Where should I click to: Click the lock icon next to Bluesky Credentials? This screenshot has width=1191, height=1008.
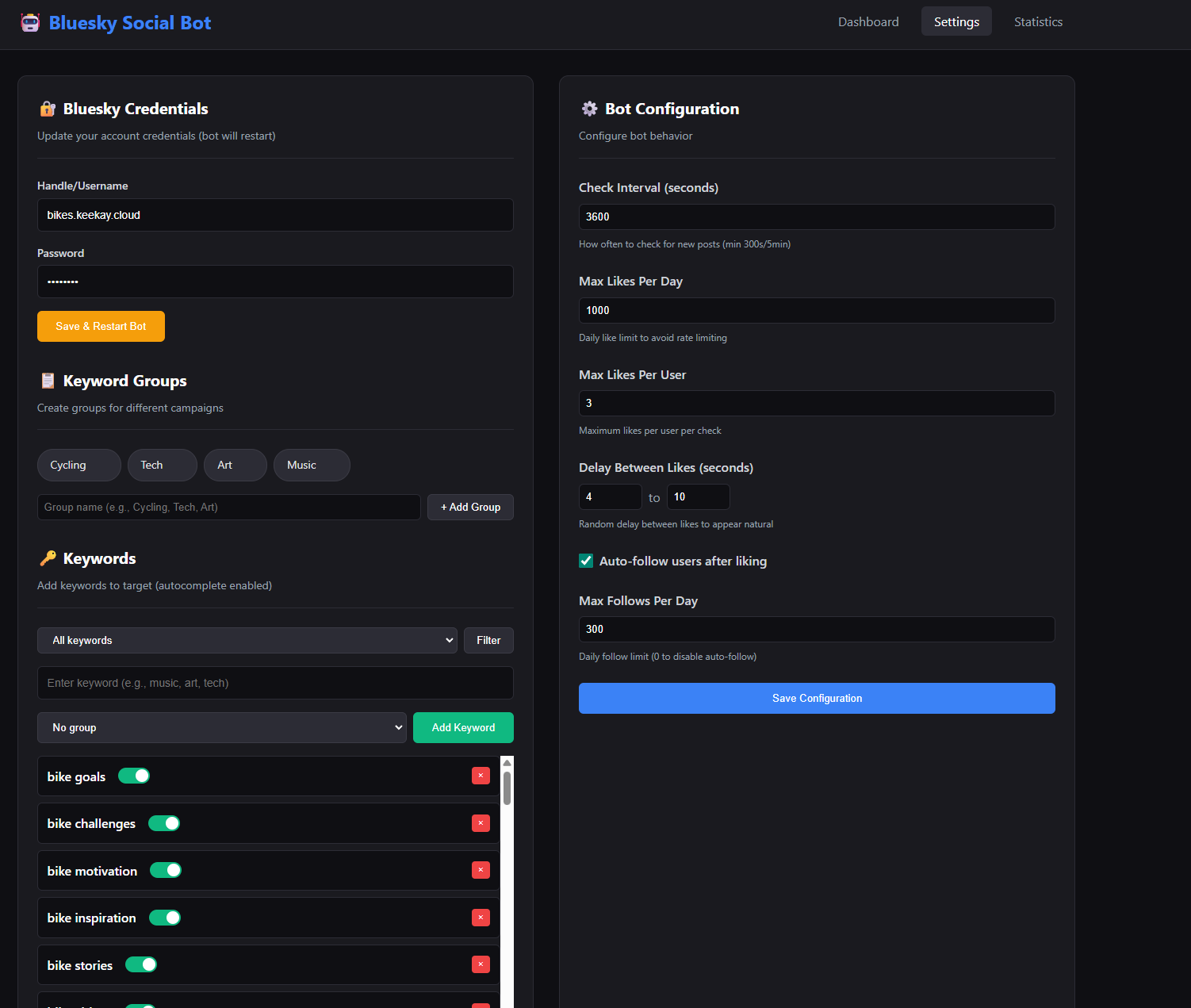pyautogui.click(x=48, y=109)
